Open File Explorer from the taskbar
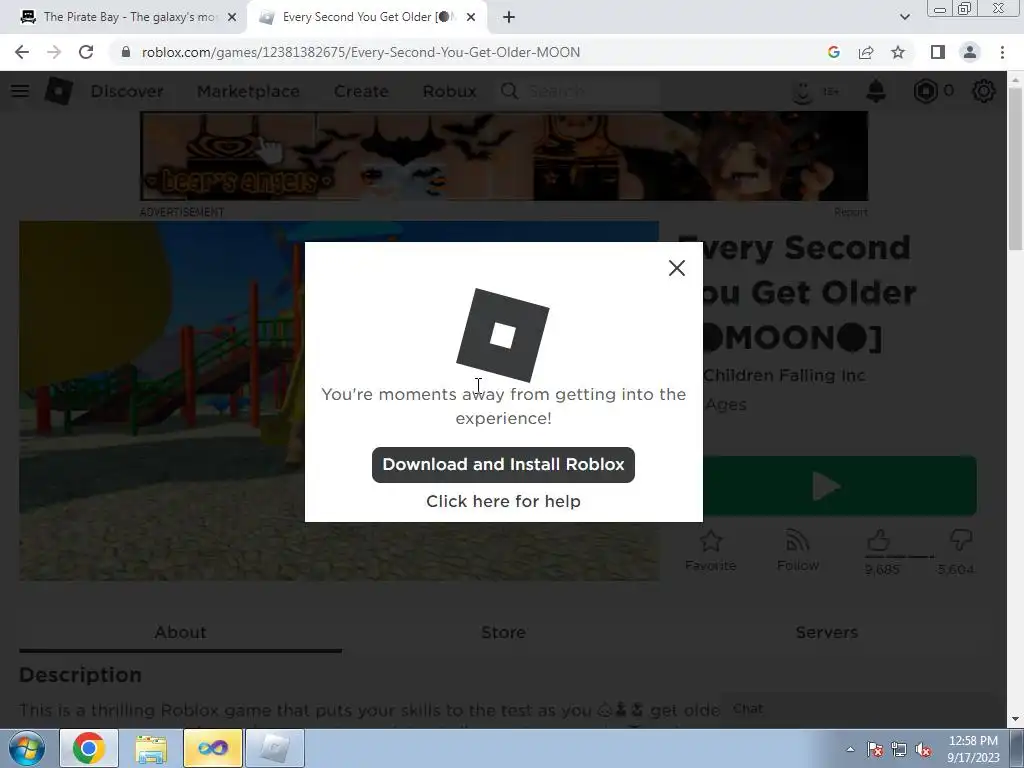The image size is (1024, 768). 151,748
